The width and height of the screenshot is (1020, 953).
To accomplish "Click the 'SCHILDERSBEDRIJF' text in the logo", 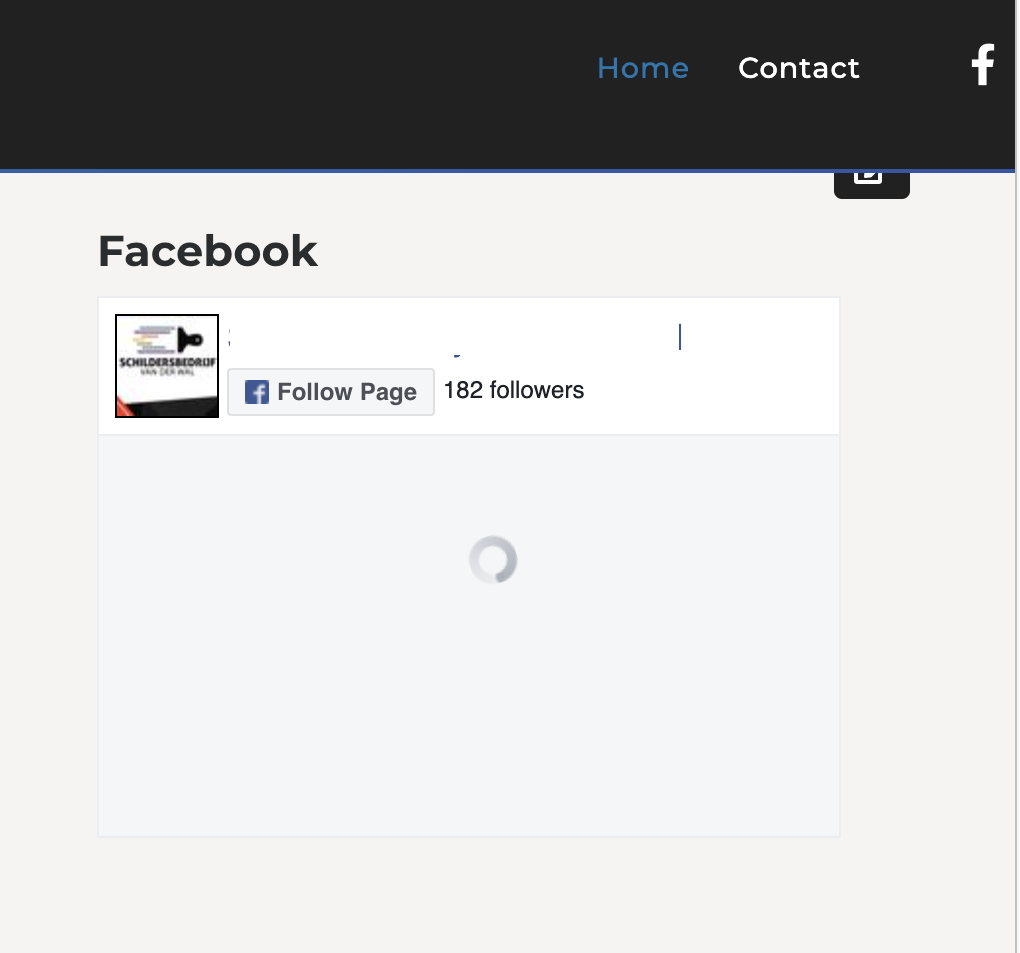I will tap(166, 361).
